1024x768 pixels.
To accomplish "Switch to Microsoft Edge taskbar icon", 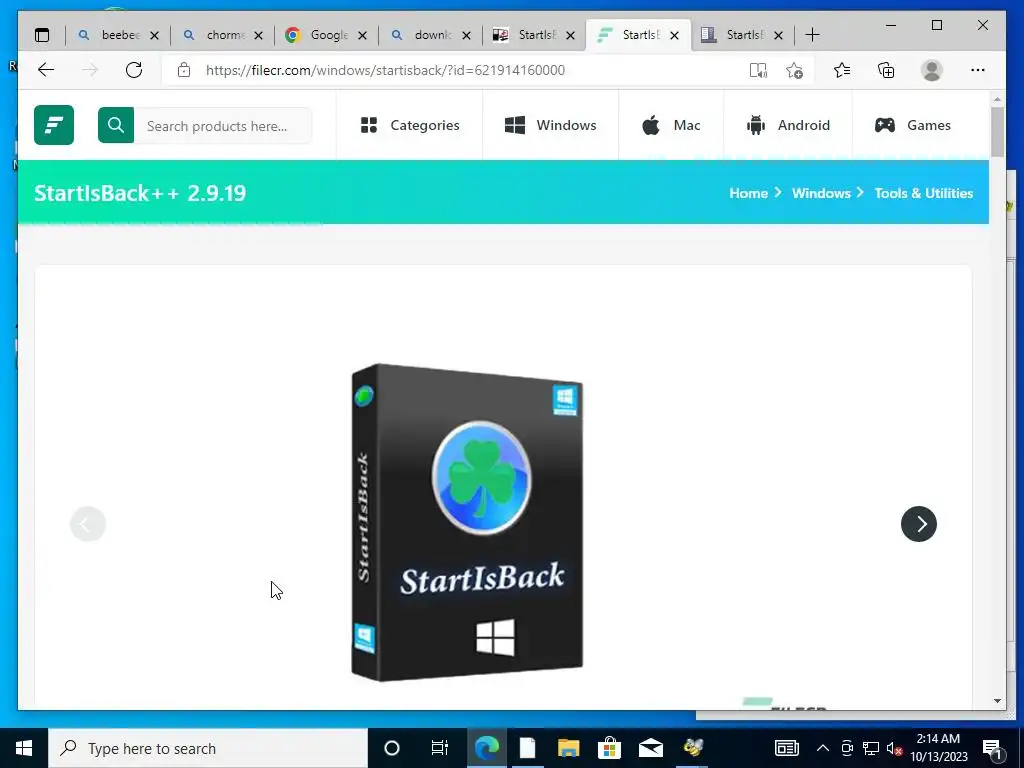I will coord(487,748).
